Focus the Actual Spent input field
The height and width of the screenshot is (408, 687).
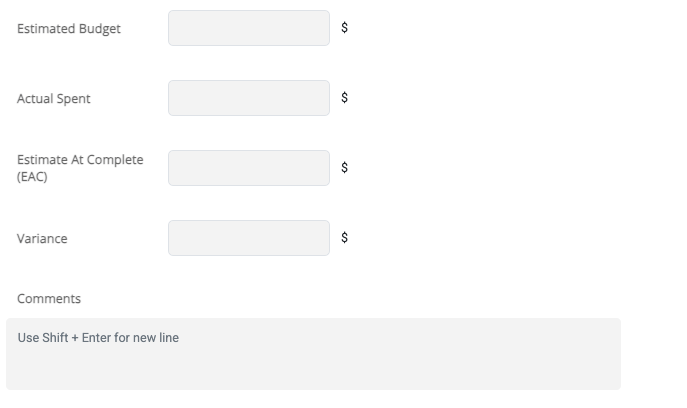point(248,98)
